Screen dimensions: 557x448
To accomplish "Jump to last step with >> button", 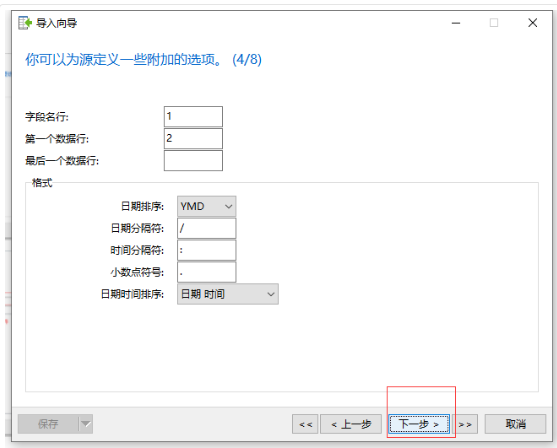I will click(x=465, y=424).
